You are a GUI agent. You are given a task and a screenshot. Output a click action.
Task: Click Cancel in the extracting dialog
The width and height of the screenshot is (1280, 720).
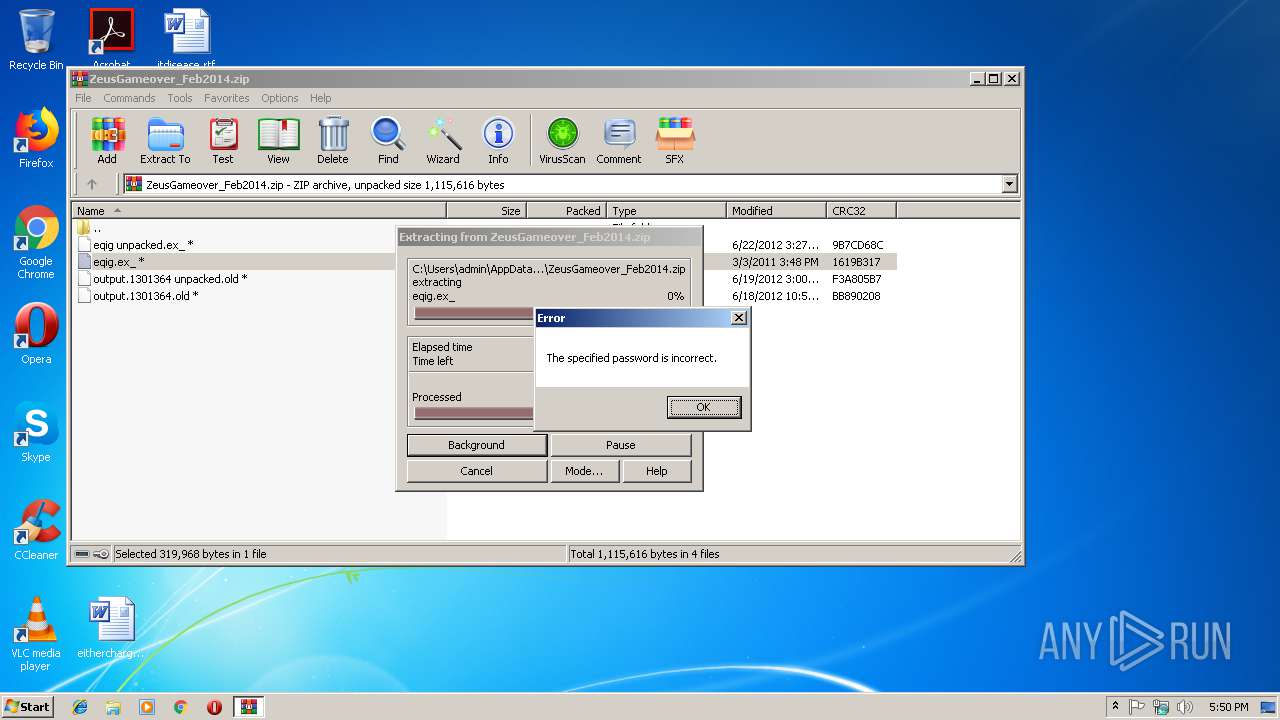pos(476,471)
